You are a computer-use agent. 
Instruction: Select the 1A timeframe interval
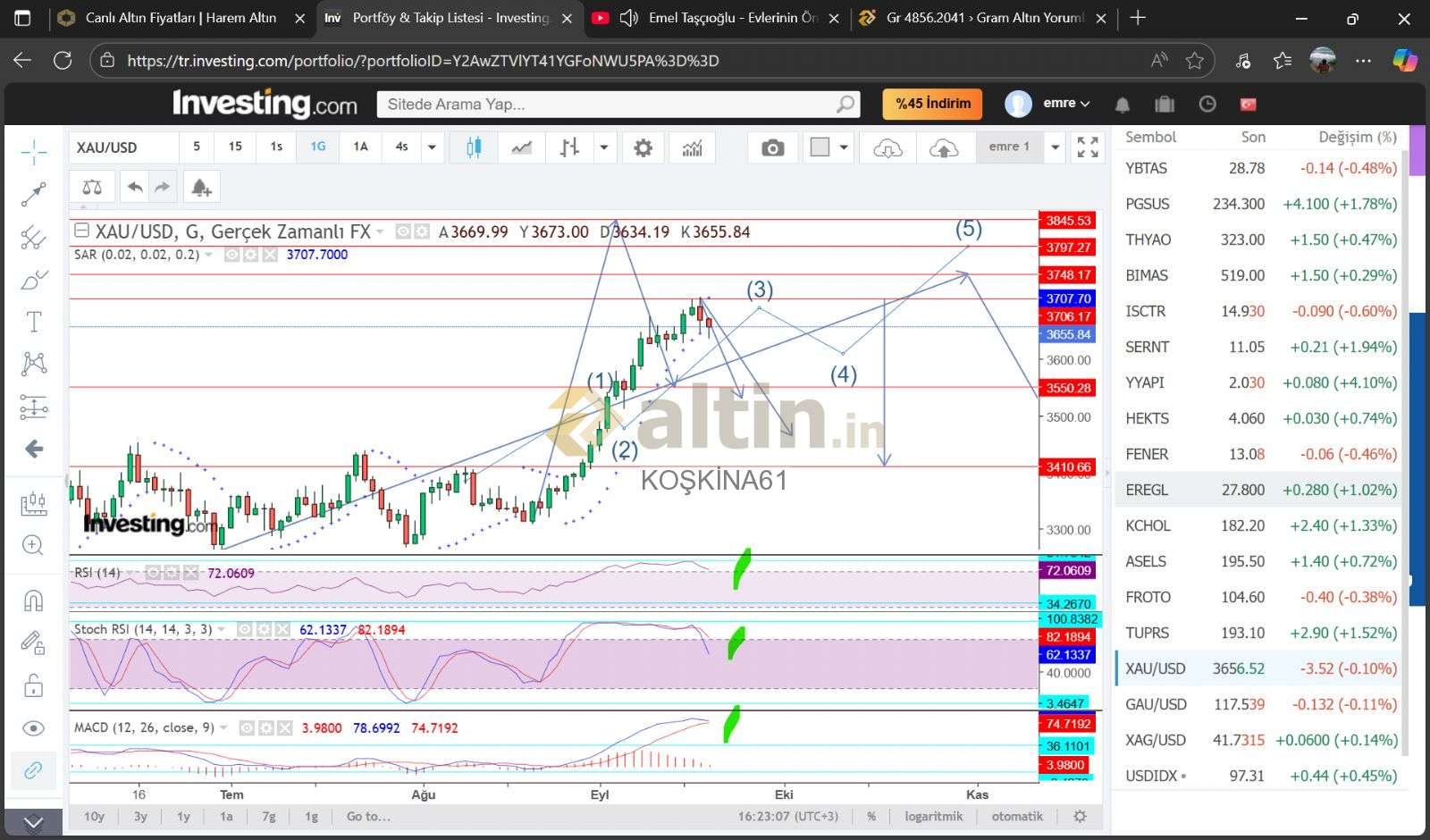pyautogui.click(x=360, y=147)
